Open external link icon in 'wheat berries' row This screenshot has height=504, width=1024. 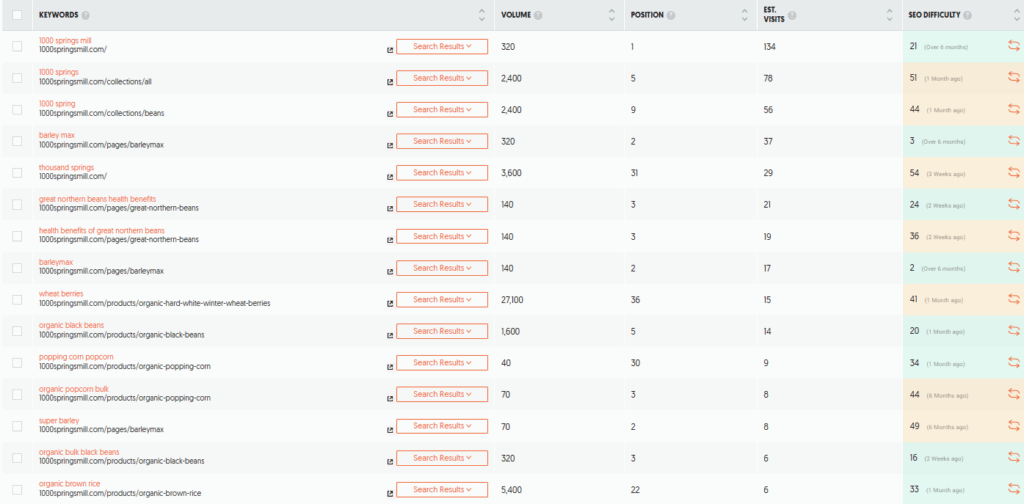390,304
